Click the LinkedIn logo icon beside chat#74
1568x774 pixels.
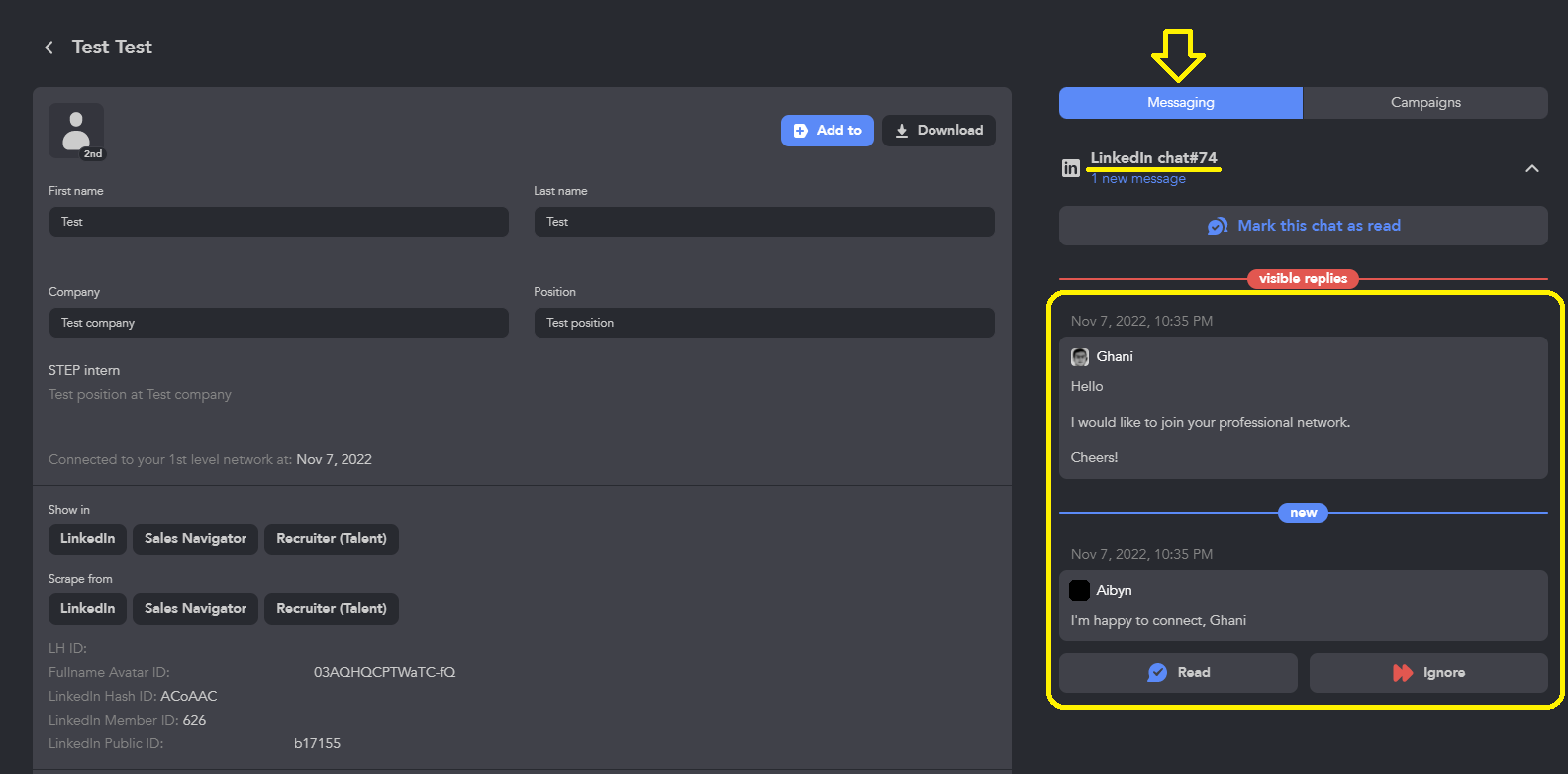coord(1070,168)
